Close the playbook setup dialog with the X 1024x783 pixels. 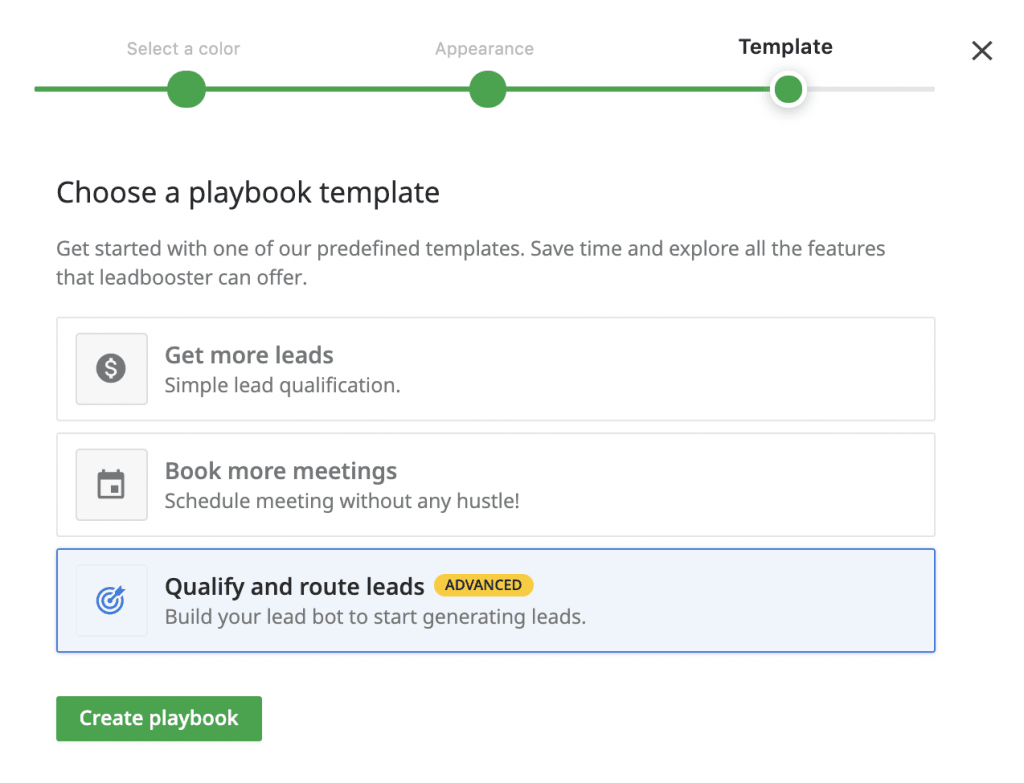pyautogui.click(x=982, y=51)
